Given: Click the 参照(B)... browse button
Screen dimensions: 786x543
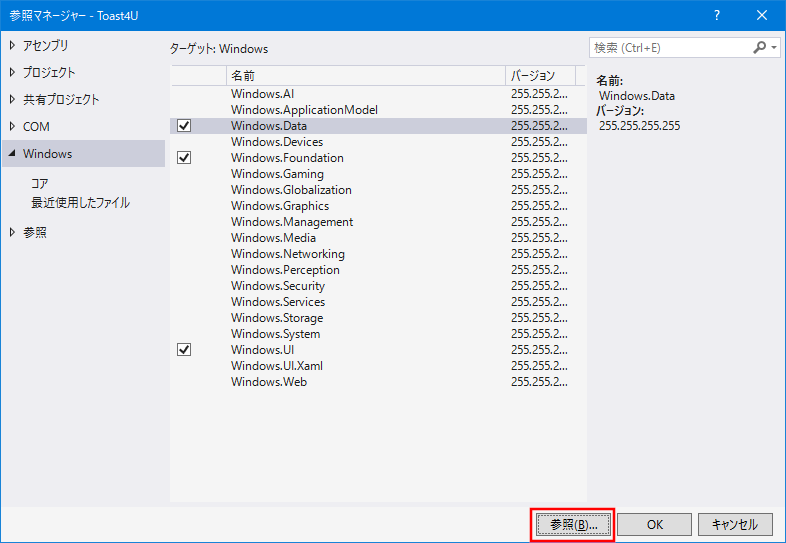Looking at the screenshot, I should 571,524.
